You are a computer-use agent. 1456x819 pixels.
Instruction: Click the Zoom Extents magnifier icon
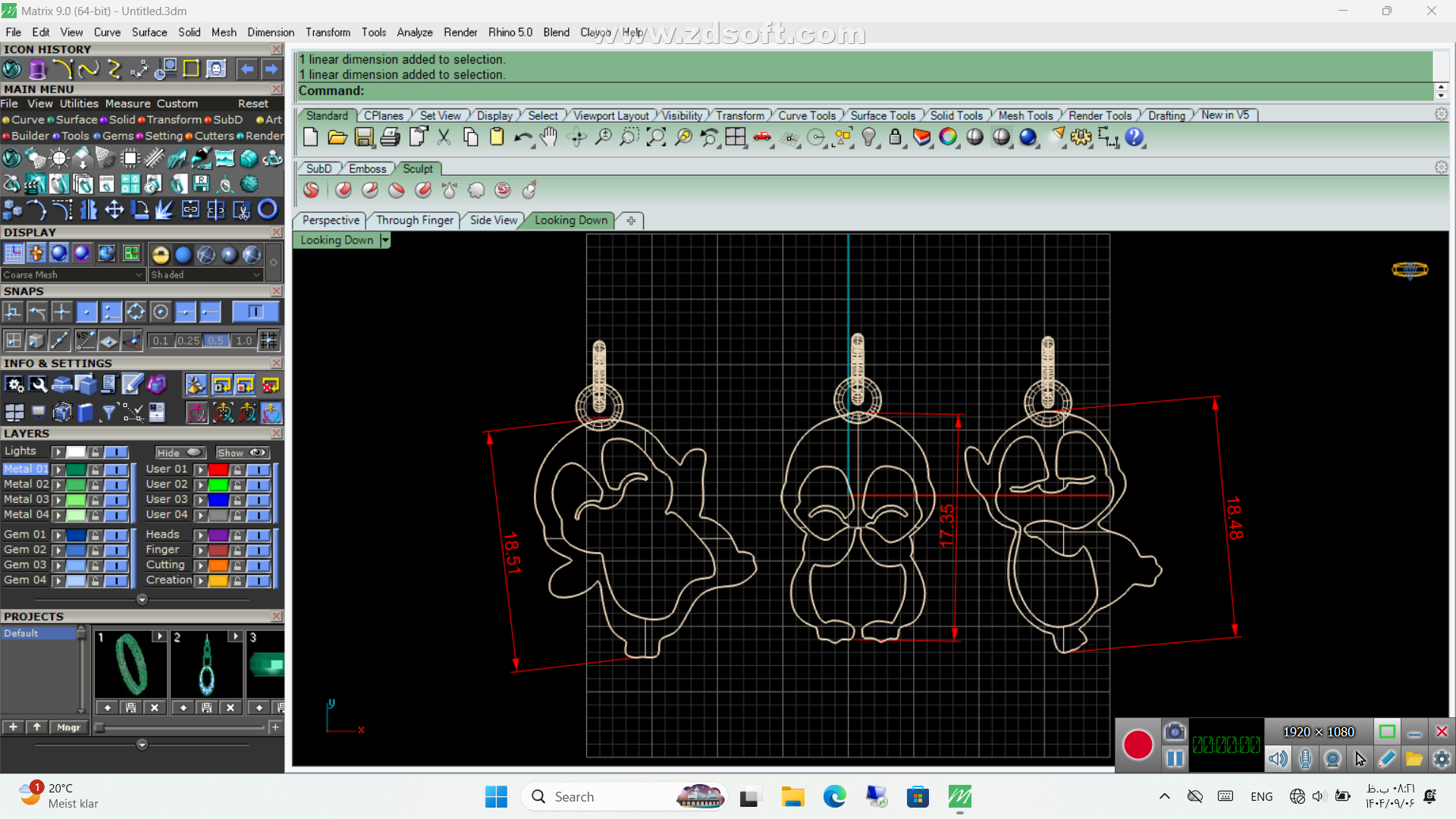click(x=656, y=137)
